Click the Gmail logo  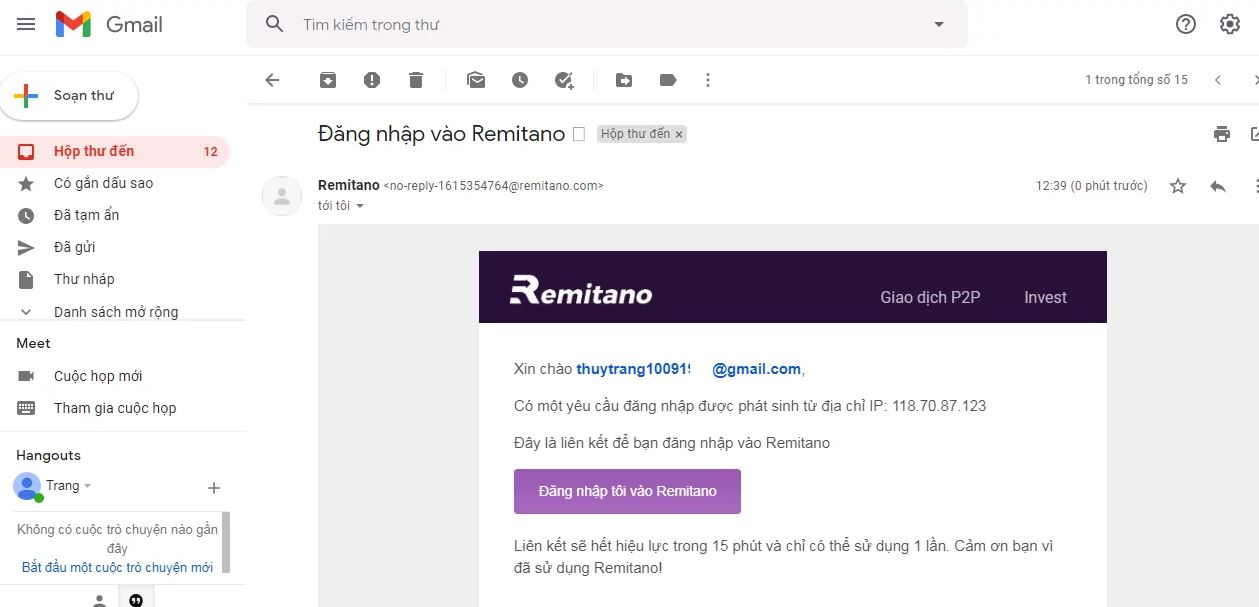pyautogui.click(x=109, y=24)
